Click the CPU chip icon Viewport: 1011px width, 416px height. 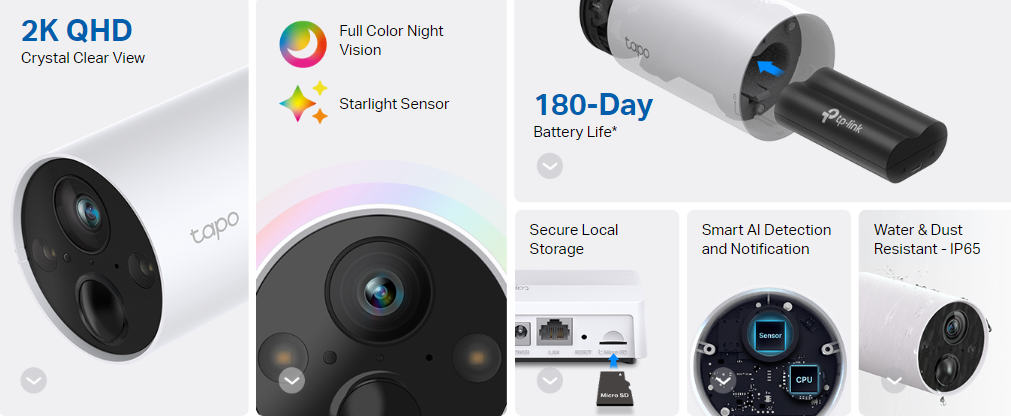pyautogui.click(x=803, y=379)
